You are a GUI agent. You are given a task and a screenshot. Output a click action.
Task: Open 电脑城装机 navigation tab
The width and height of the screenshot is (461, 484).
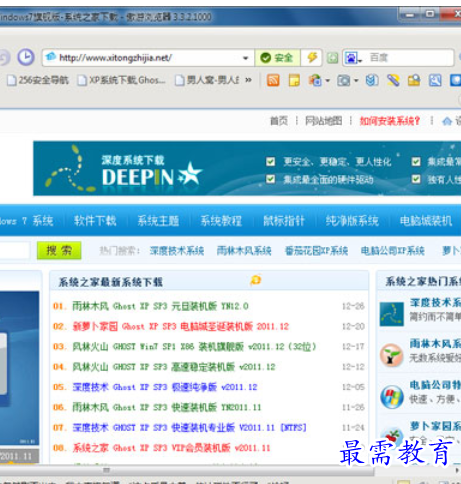tap(426, 221)
